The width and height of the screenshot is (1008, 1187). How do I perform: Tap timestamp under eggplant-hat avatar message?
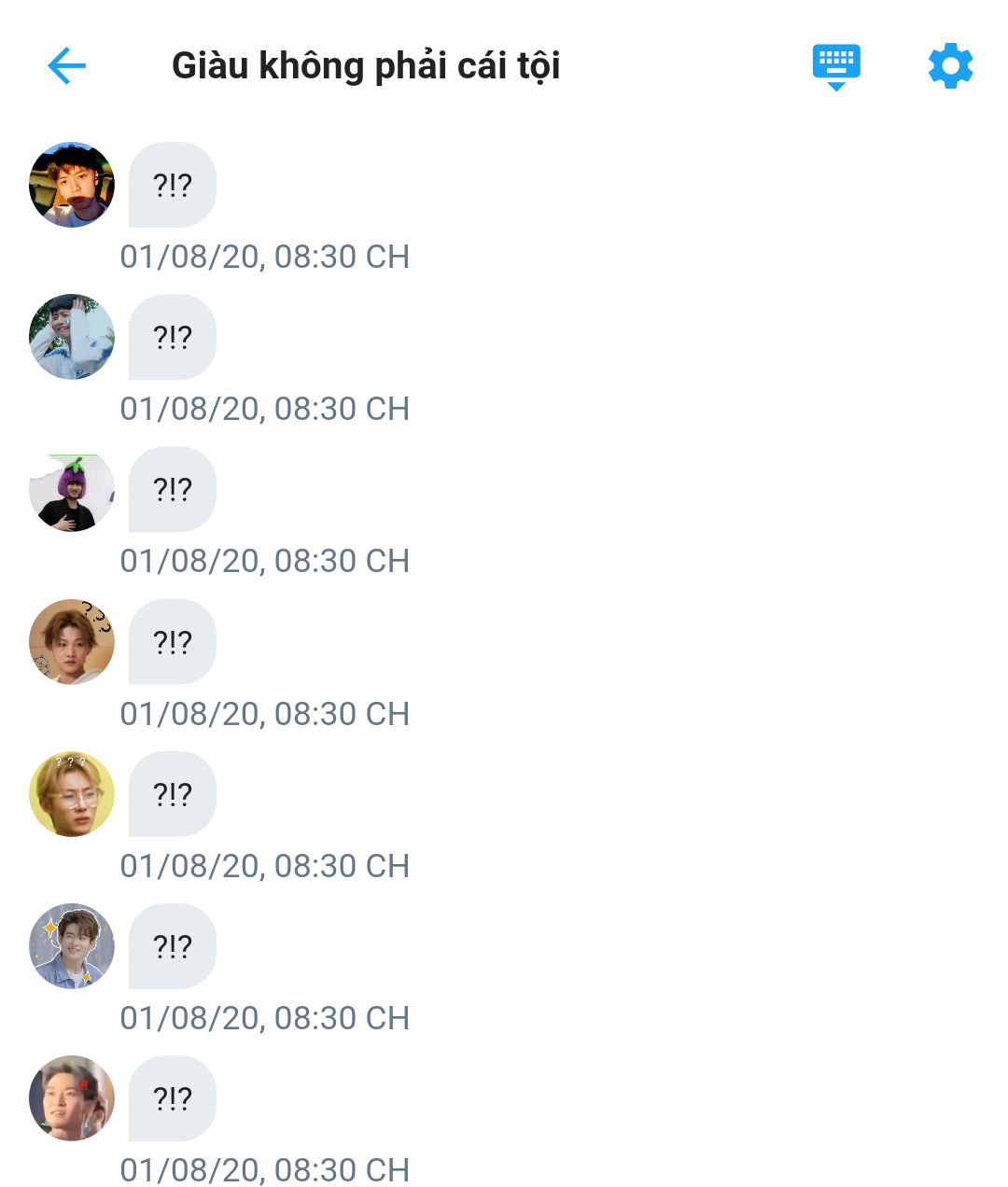tap(265, 561)
